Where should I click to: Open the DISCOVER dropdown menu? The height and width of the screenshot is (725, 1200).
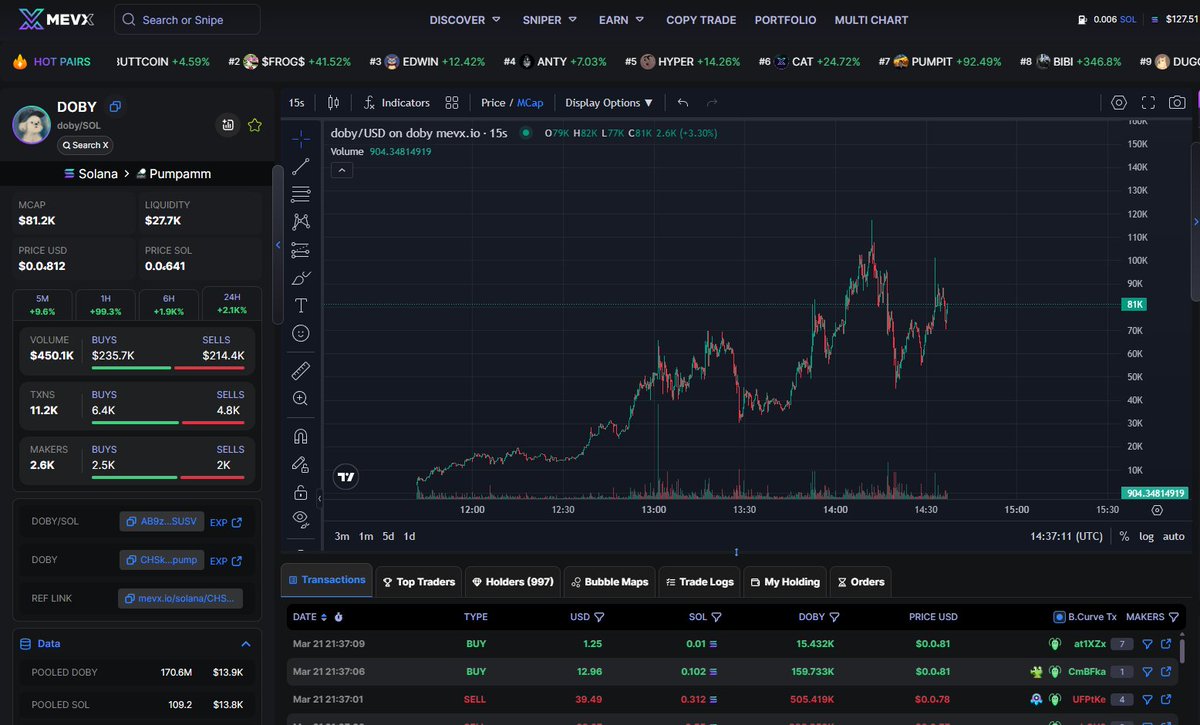(x=465, y=20)
